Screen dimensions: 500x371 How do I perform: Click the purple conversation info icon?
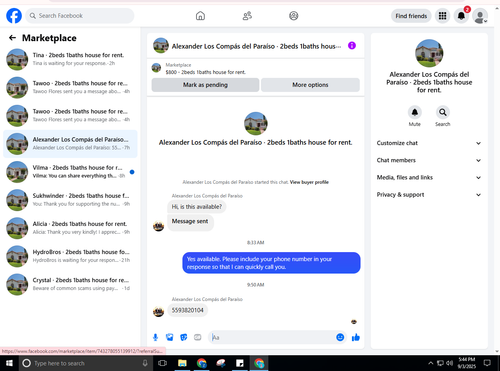[x=352, y=46]
